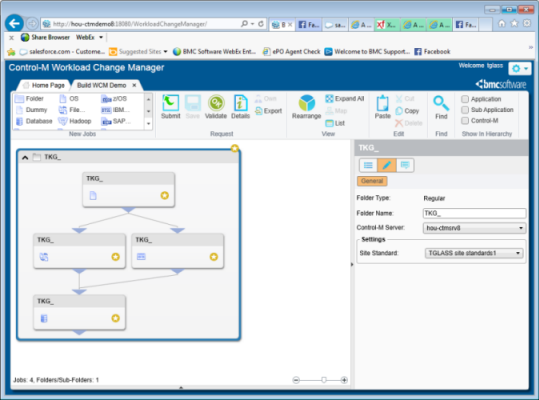
Task: Switch to Home Page tab
Action: (x=44, y=85)
